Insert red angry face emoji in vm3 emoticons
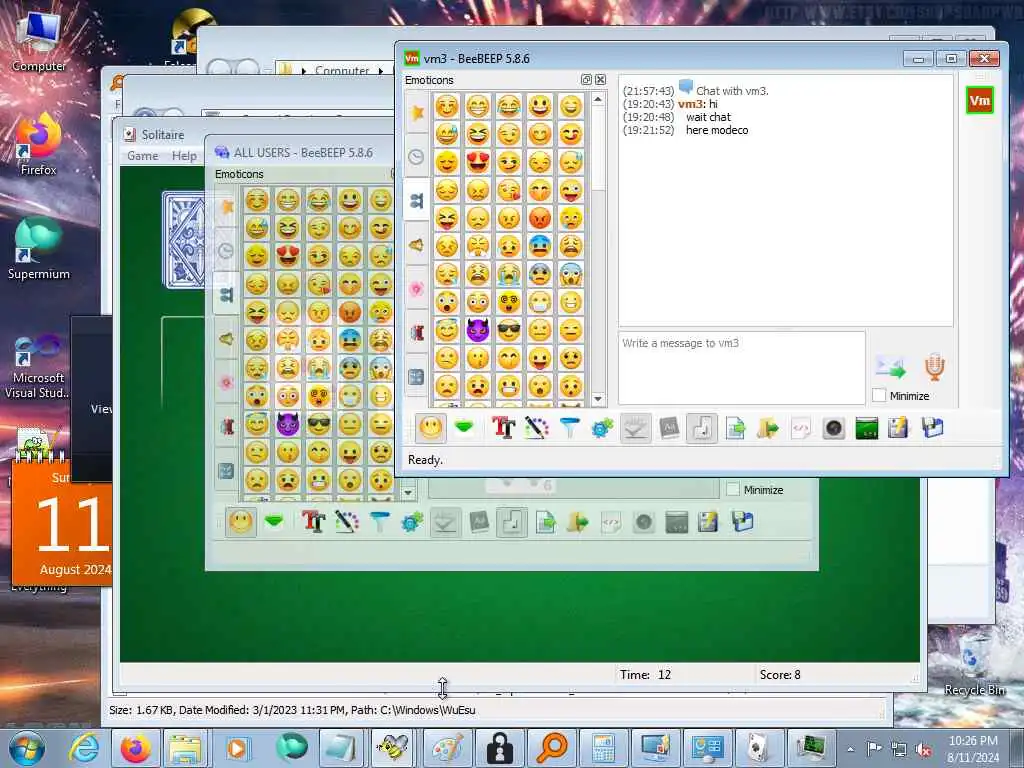The height and width of the screenshot is (768, 1024). 540,217
